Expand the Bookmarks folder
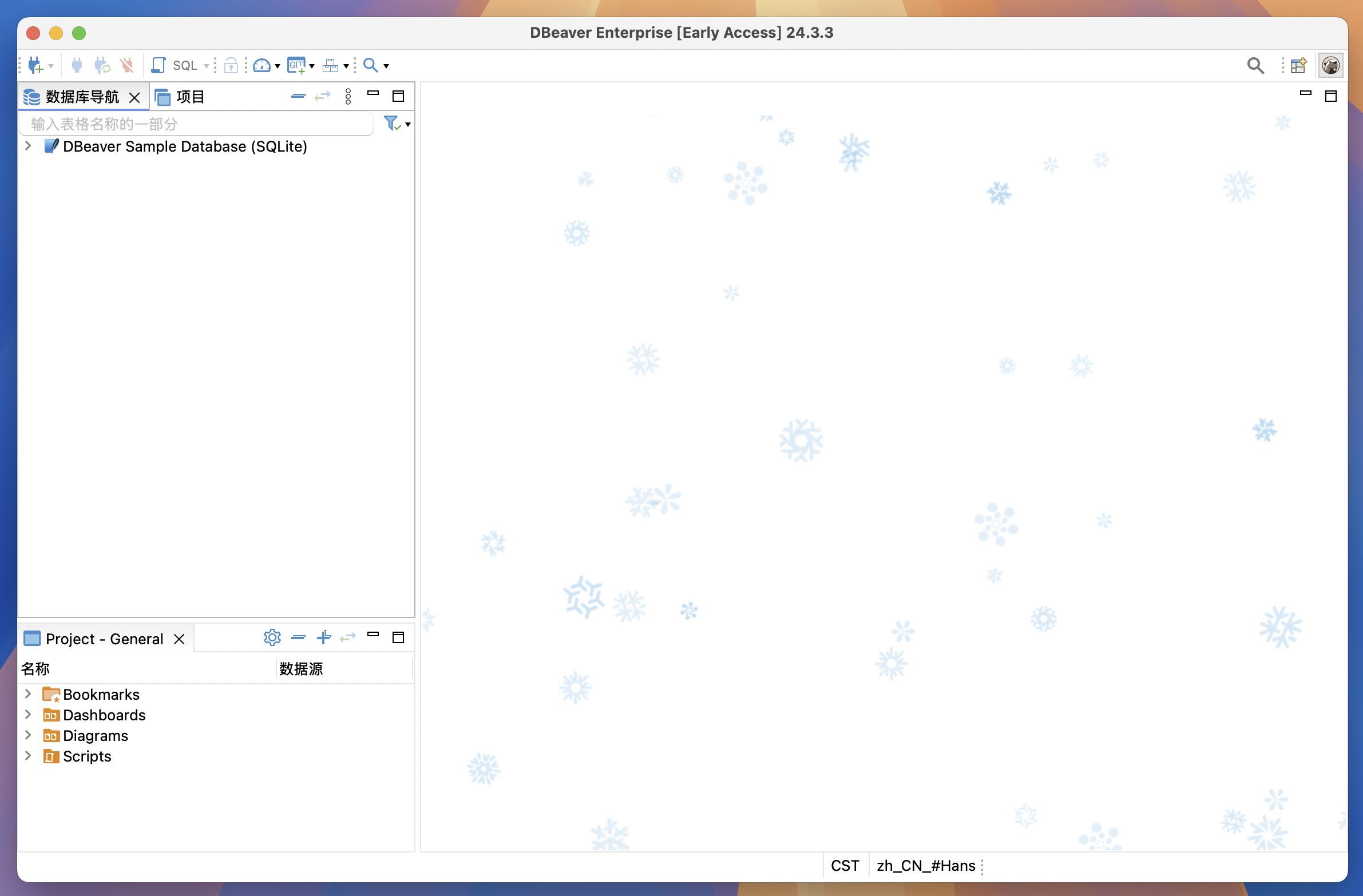 point(27,694)
